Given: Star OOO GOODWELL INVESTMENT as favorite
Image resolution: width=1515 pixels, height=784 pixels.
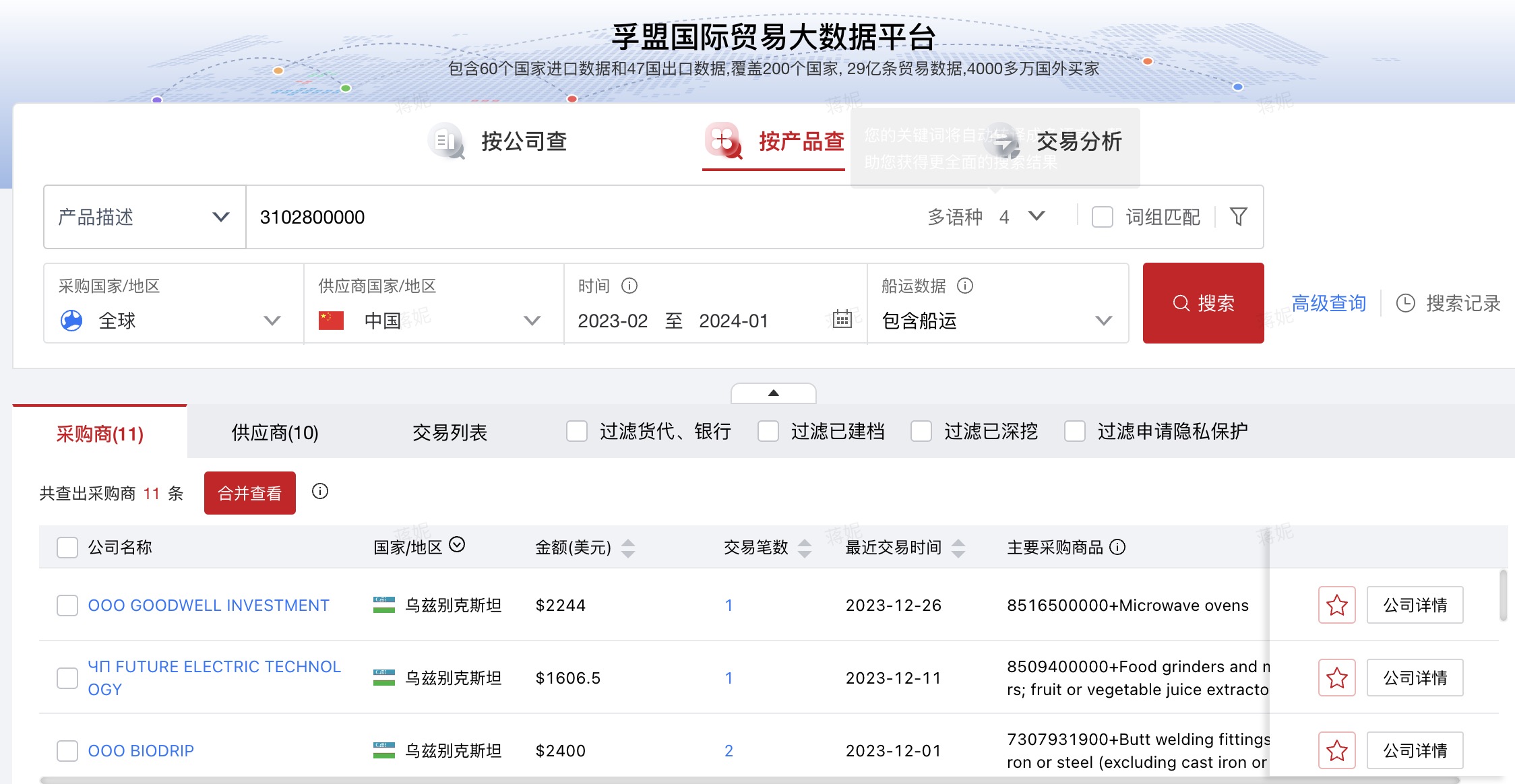Looking at the screenshot, I should point(1336,605).
